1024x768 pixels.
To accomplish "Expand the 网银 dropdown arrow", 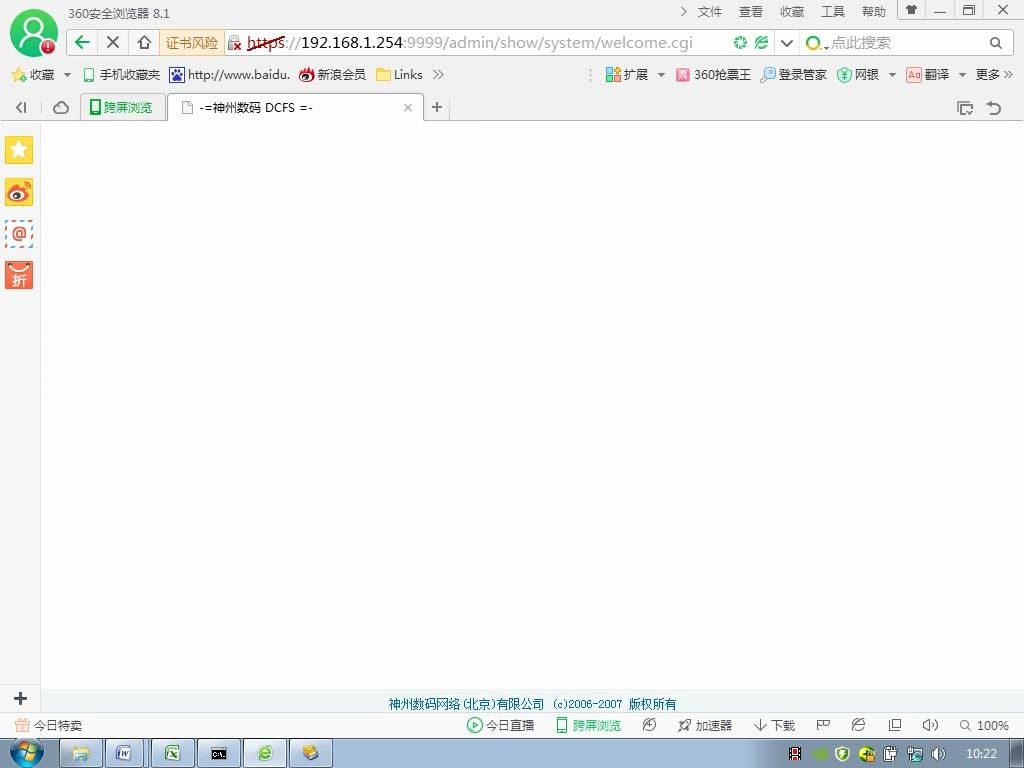I will coord(892,75).
